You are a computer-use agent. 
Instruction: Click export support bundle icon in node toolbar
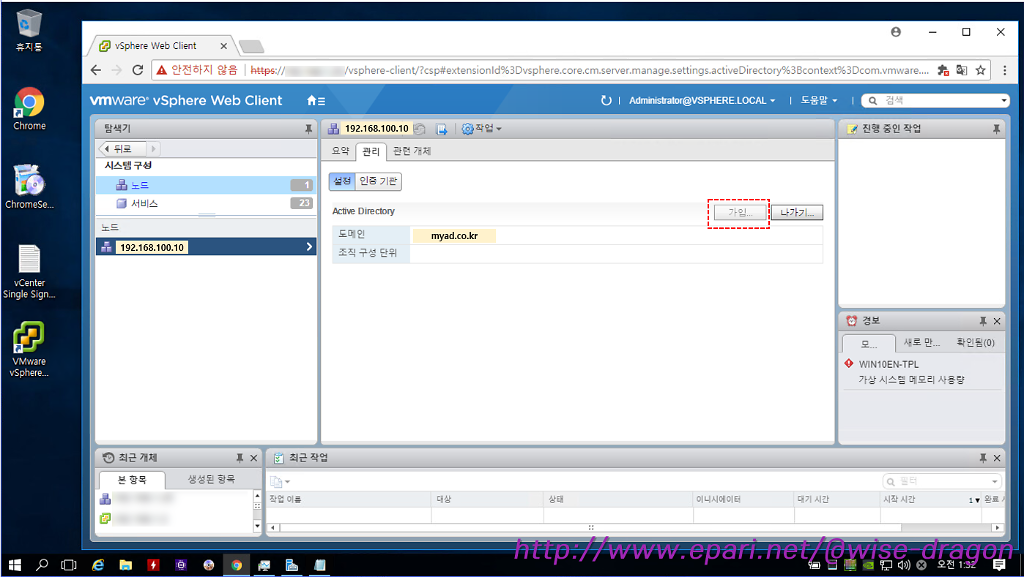(442, 129)
